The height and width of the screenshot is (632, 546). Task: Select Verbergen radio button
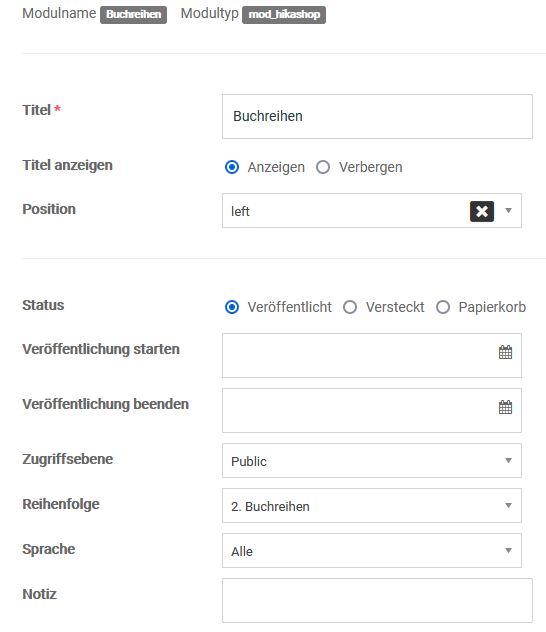[323, 167]
